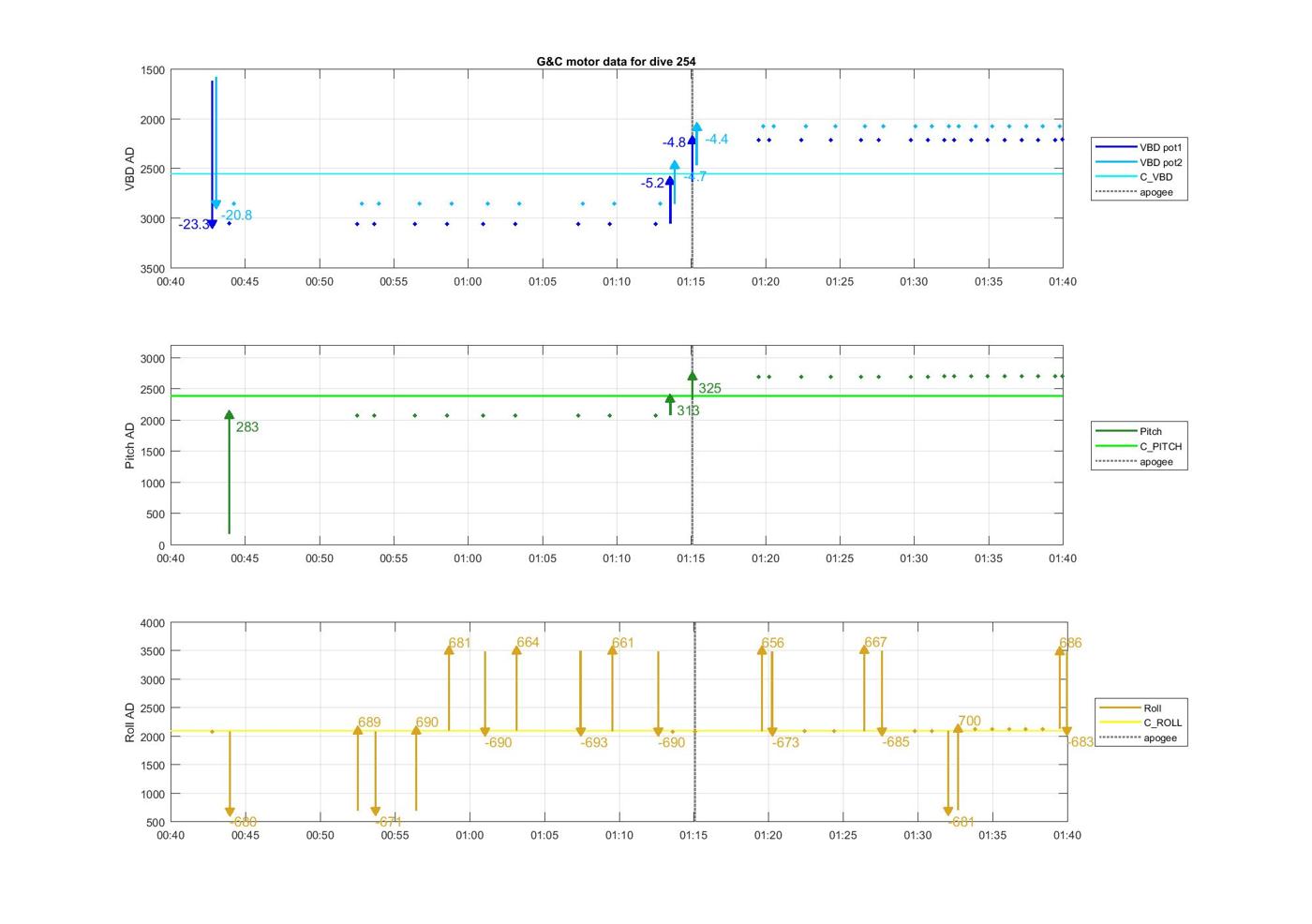
Task: Click the "283" annotation in the Pitch plot
Action: pyautogui.click(x=247, y=427)
